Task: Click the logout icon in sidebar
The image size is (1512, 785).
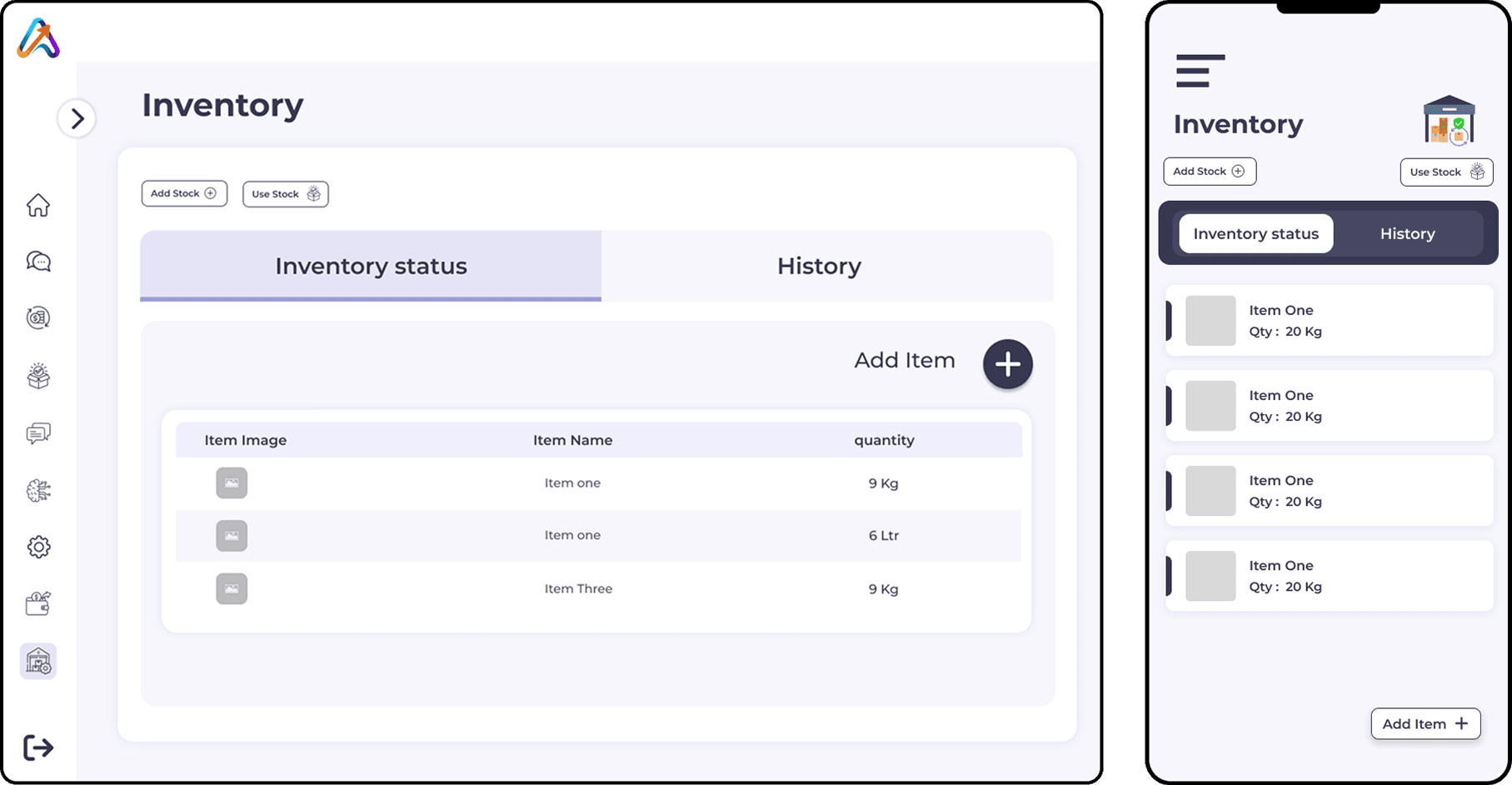Action: (38, 747)
